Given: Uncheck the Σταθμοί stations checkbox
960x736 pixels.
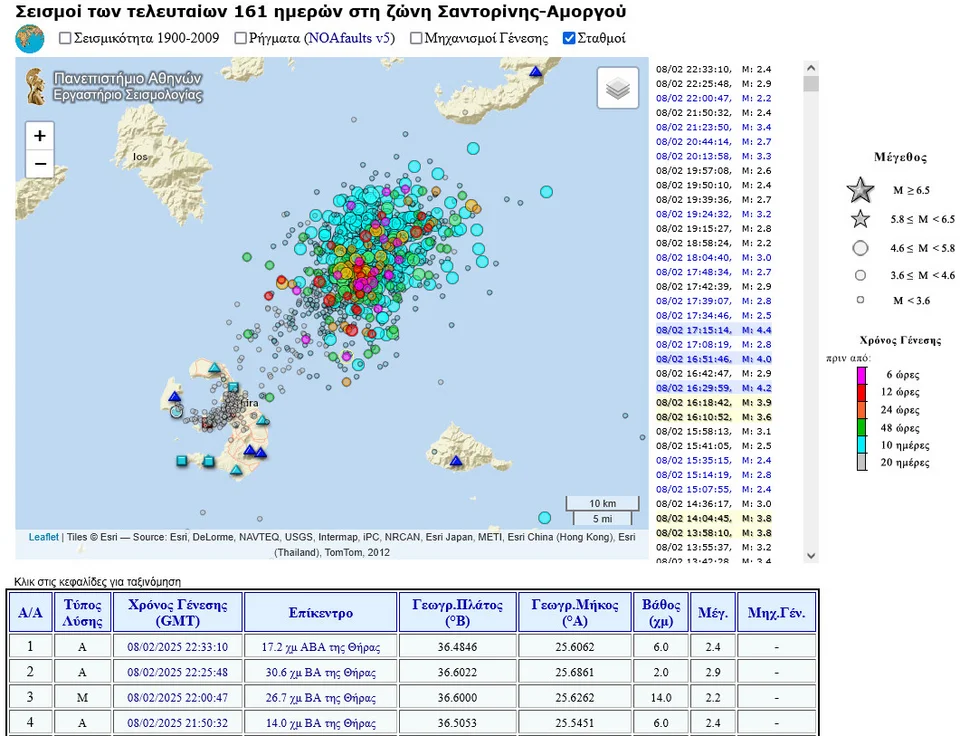Looking at the screenshot, I should click(569, 39).
